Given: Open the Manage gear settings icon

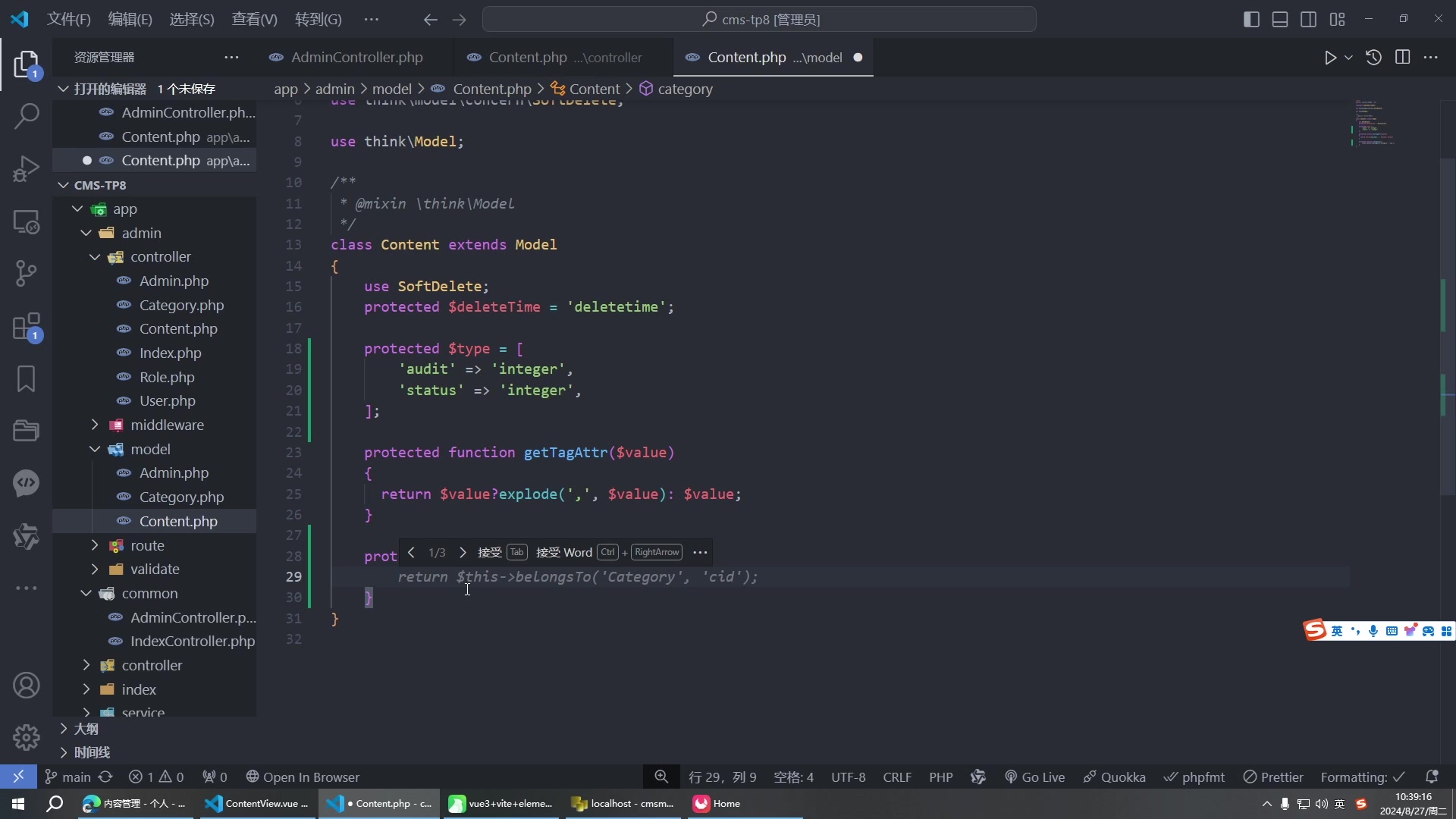Looking at the screenshot, I should pyautogui.click(x=27, y=736).
